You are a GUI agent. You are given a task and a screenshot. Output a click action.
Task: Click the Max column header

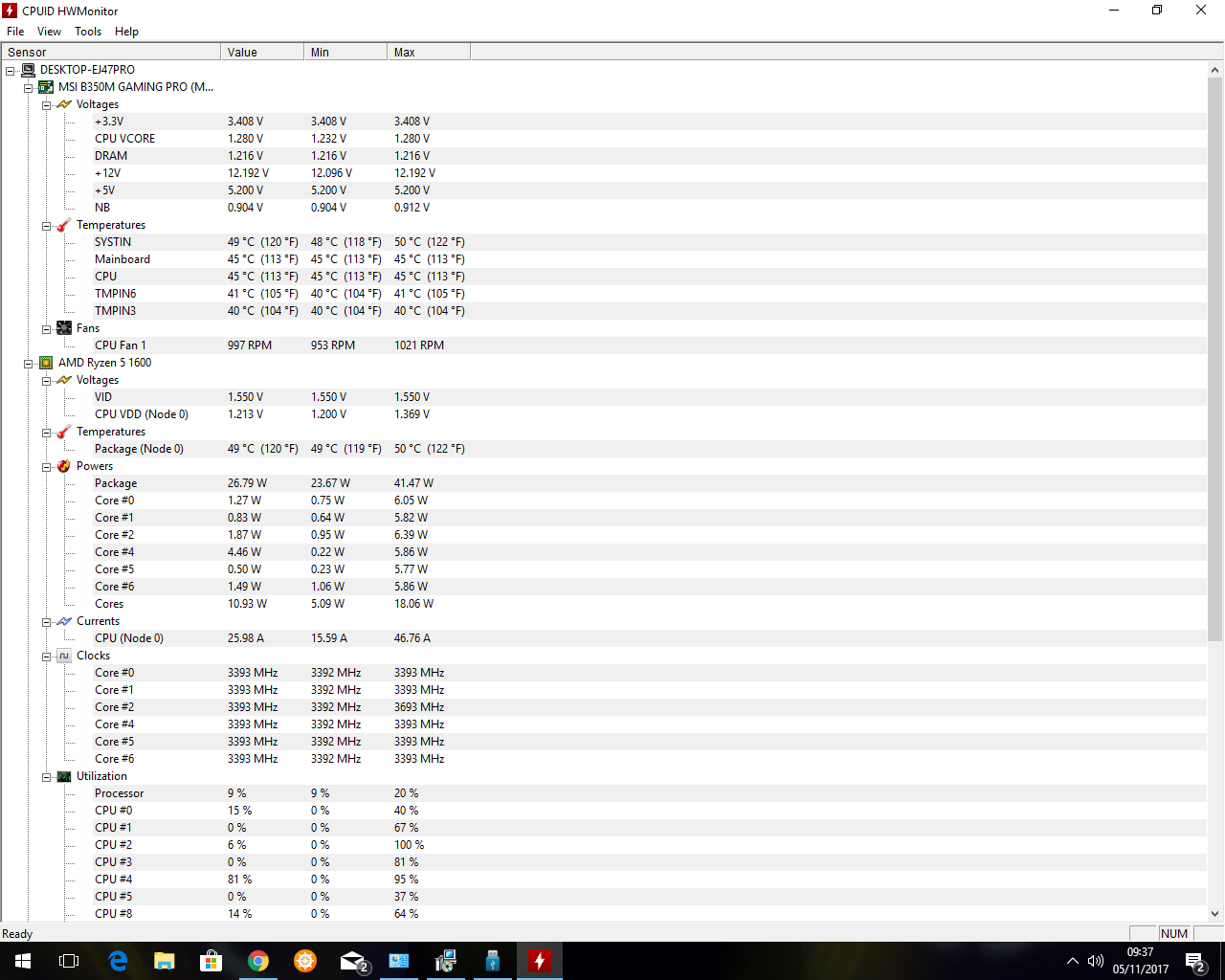click(x=429, y=52)
